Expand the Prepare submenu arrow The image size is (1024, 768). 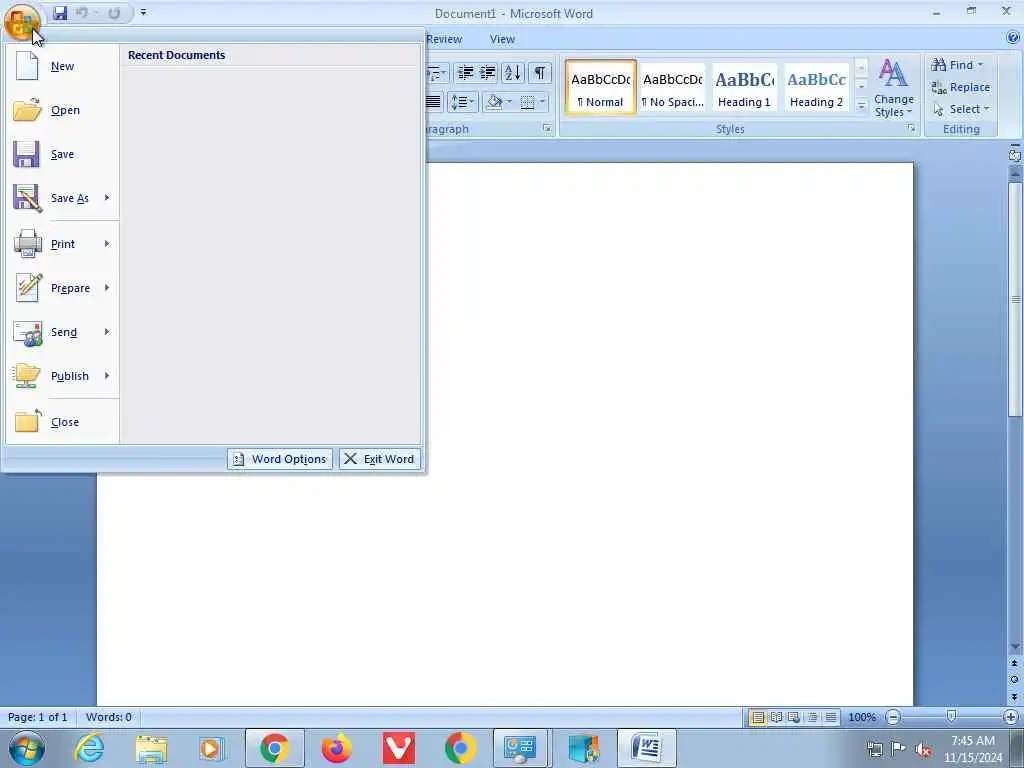coord(107,287)
